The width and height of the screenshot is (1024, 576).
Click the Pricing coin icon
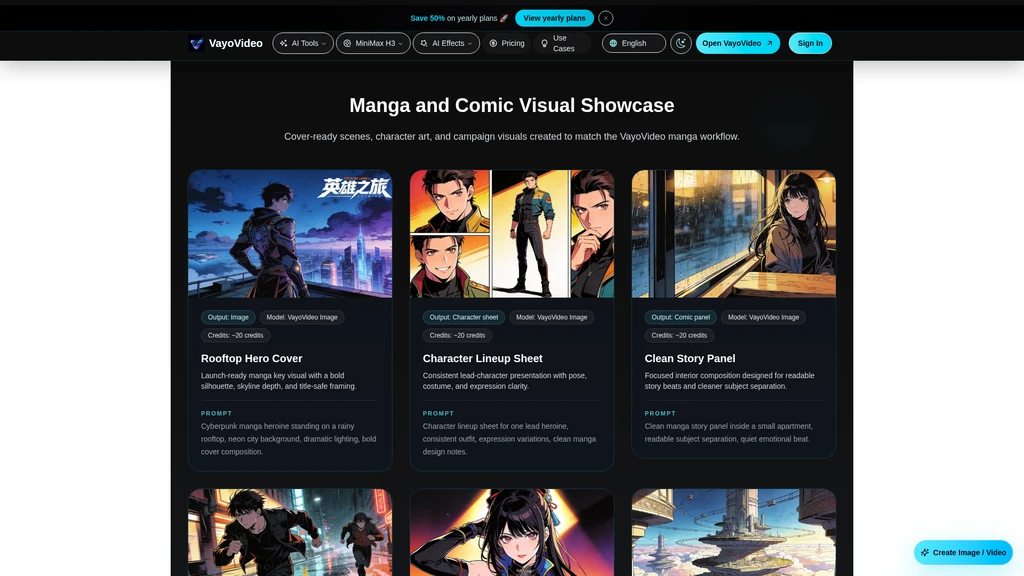click(493, 43)
